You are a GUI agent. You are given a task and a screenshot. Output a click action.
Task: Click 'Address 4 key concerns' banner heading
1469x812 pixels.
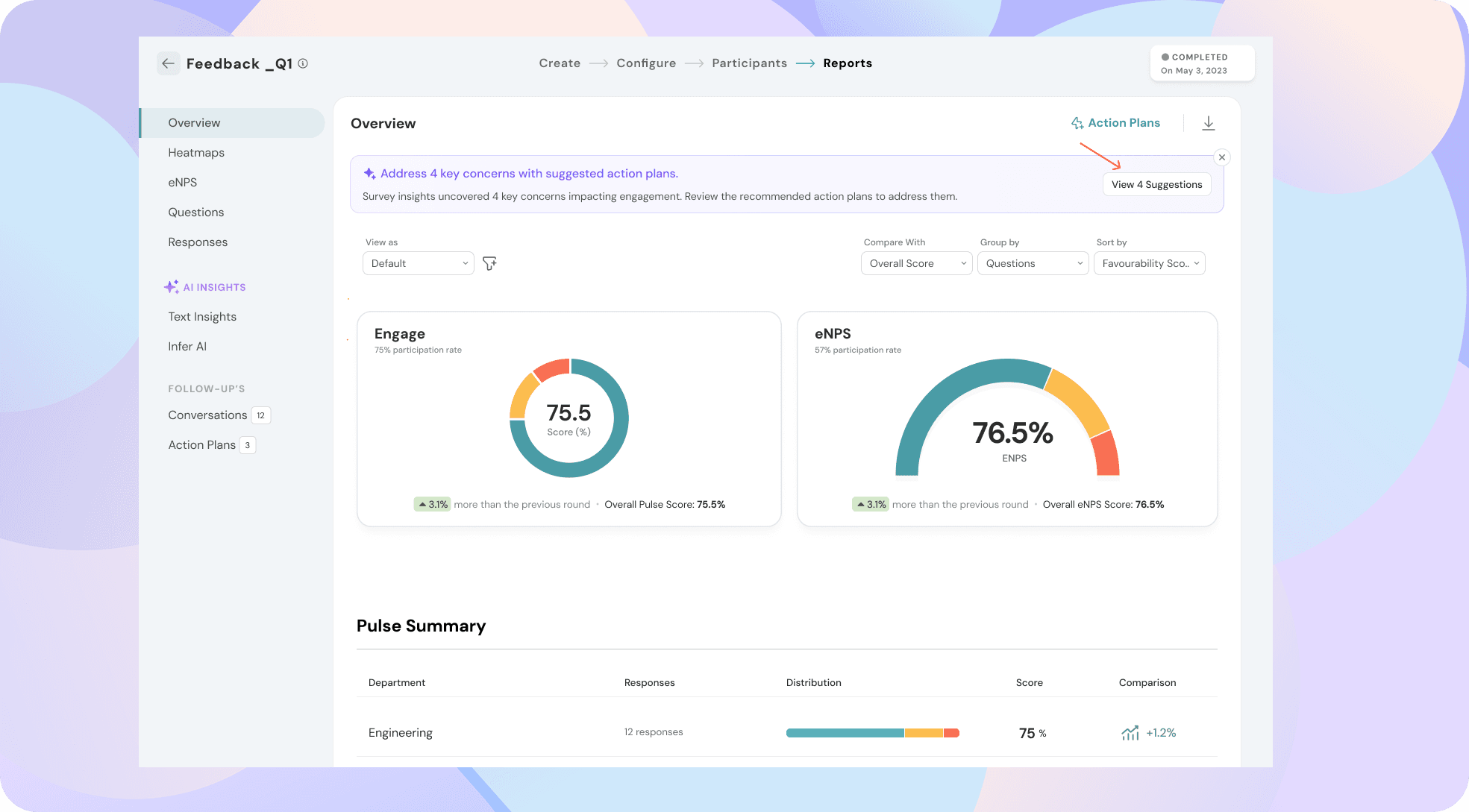point(529,174)
